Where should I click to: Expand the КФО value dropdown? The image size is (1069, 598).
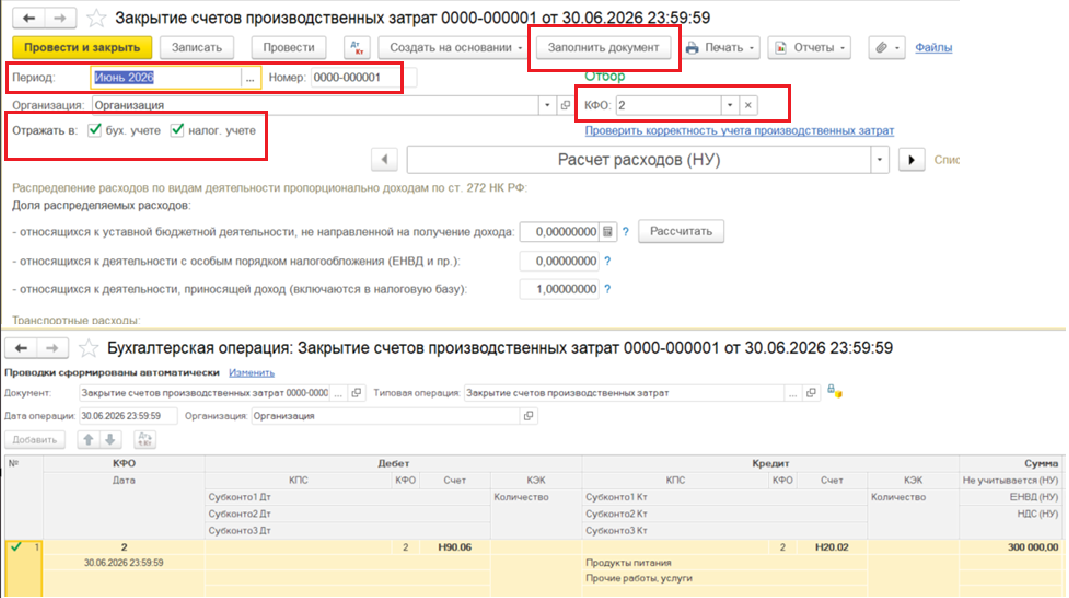pos(729,105)
